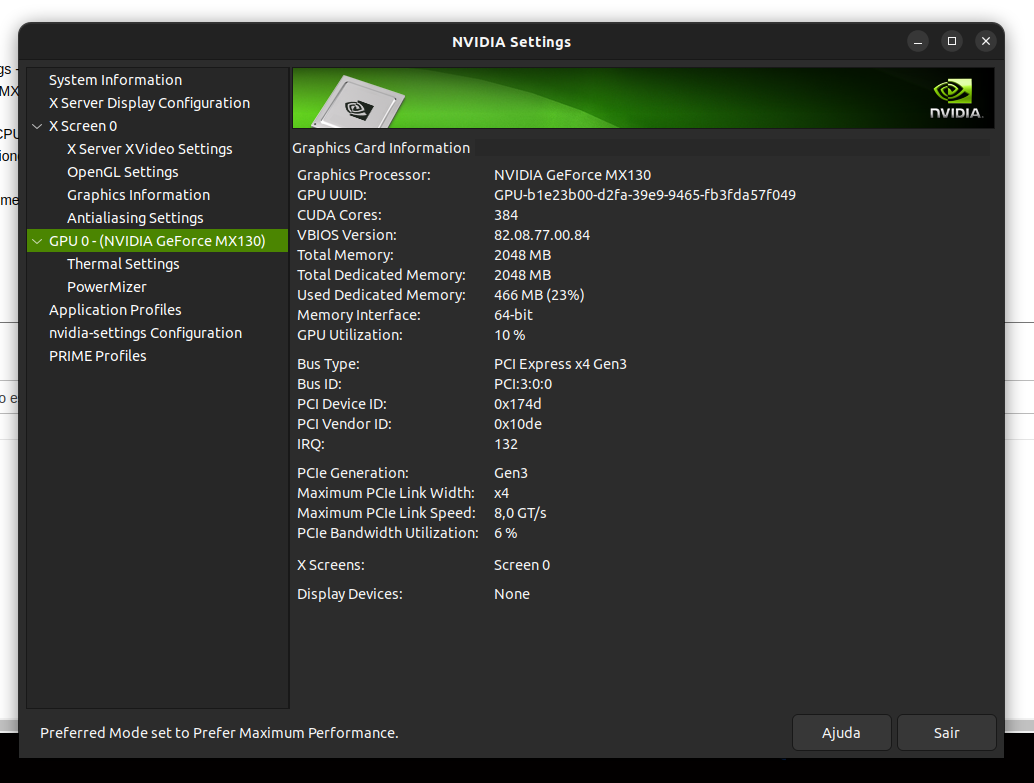Collapse the GPU 0 tree node arrow
The height and width of the screenshot is (783, 1034).
click(x=37, y=241)
